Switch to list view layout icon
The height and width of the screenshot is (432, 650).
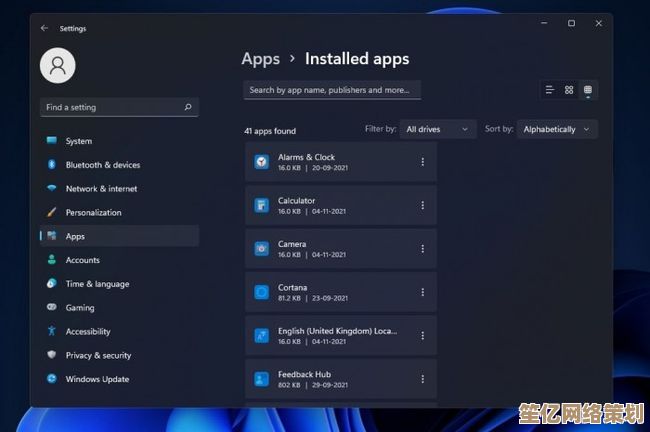click(550, 90)
